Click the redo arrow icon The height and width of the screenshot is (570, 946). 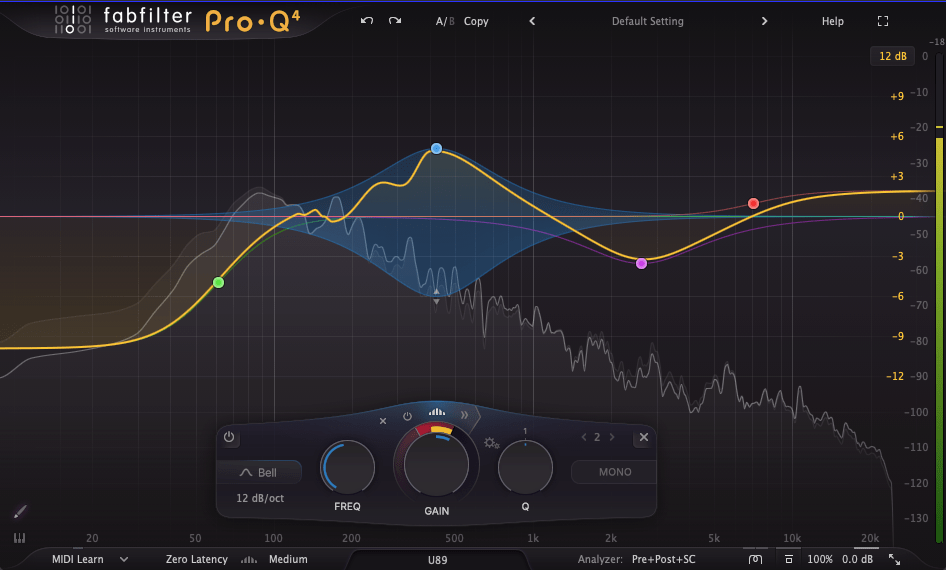click(x=395, y=21)
